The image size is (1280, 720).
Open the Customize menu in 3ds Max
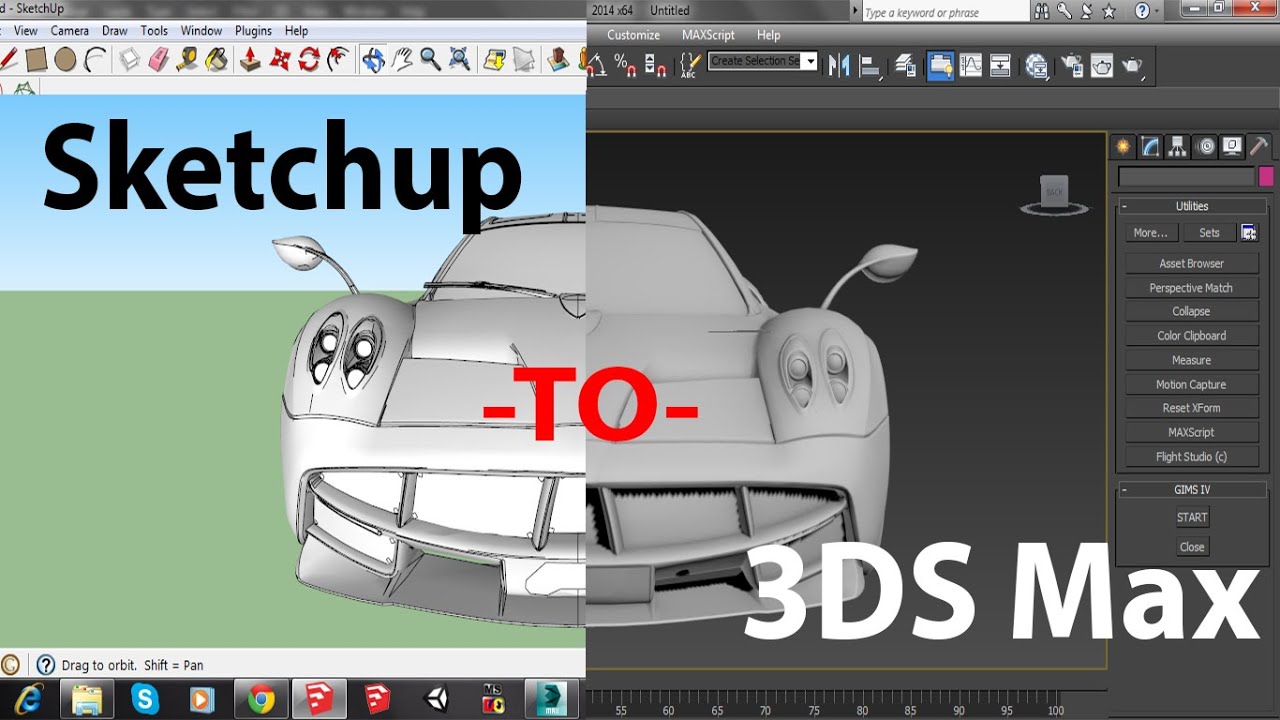634,35
